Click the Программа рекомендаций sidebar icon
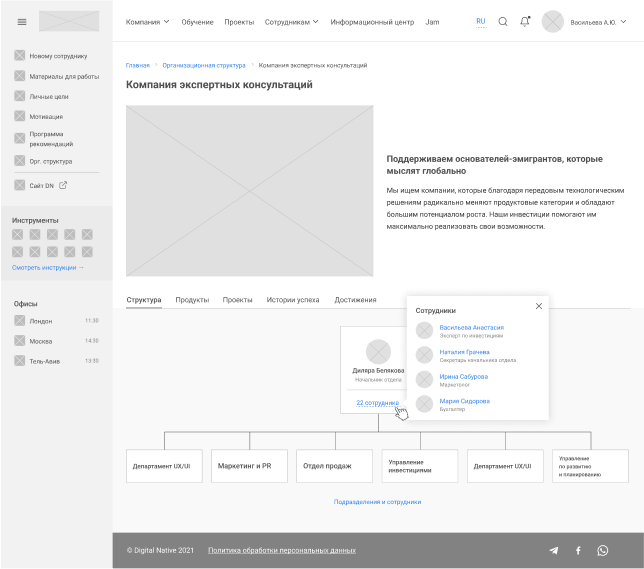 pyautogui.click(x=19, y=138)
